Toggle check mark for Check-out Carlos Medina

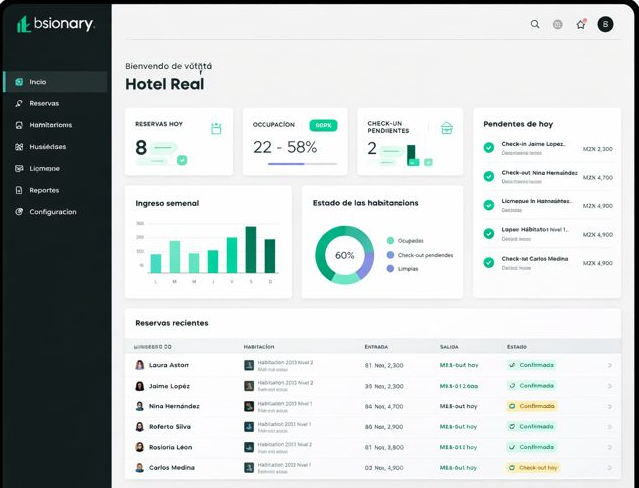(x=489, y=262)
